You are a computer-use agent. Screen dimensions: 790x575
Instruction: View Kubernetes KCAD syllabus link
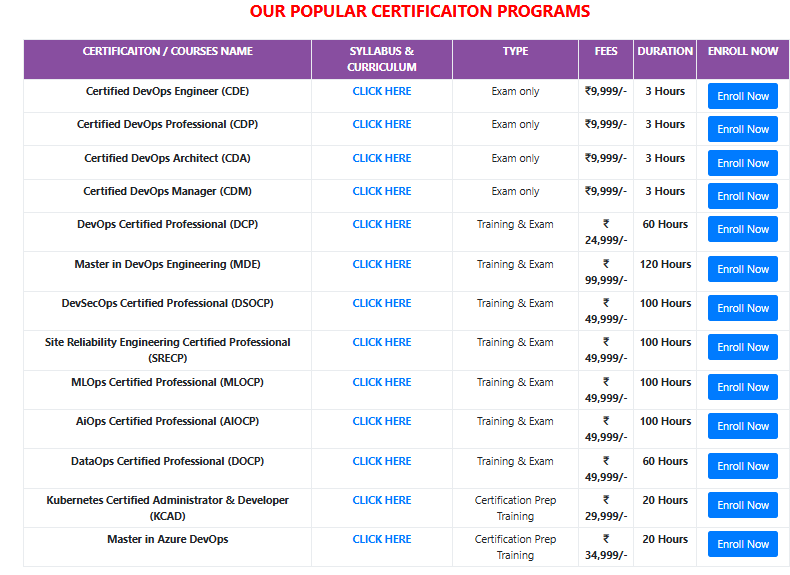click(x=381, y=500)
